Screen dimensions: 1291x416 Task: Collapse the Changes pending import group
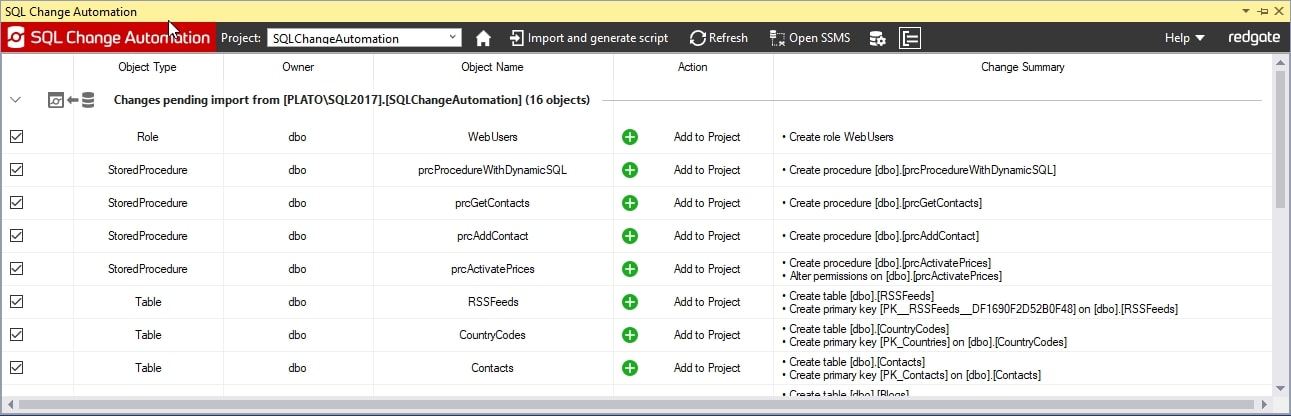[x=15, y=100]
